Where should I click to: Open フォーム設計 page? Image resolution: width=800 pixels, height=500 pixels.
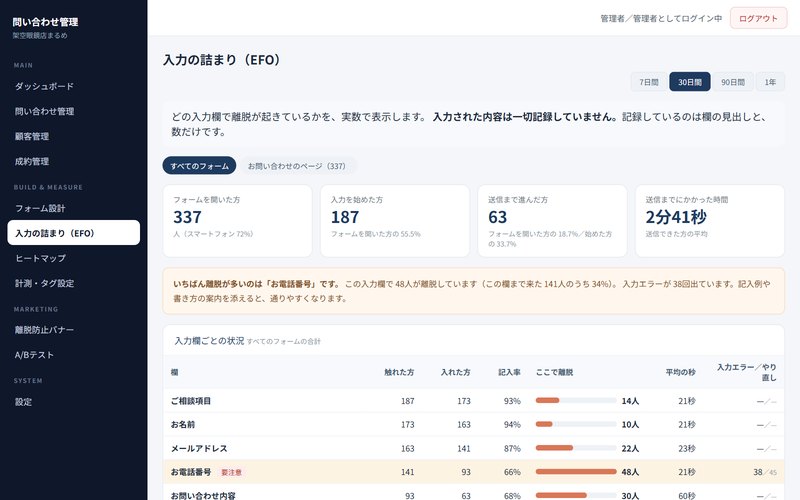pos(73,208)
